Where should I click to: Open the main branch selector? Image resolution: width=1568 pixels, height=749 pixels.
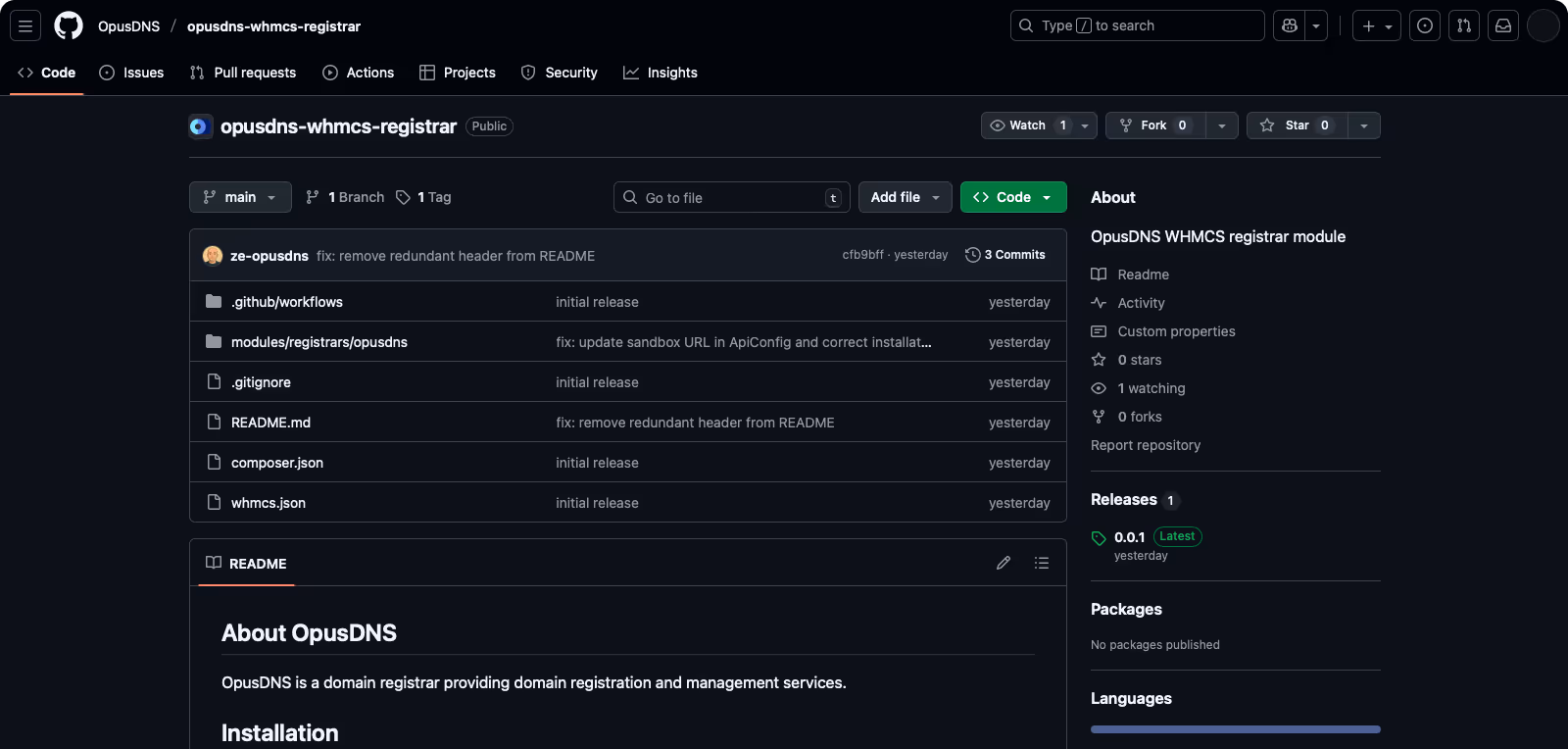pyautogui.click(x=240, y=197)
